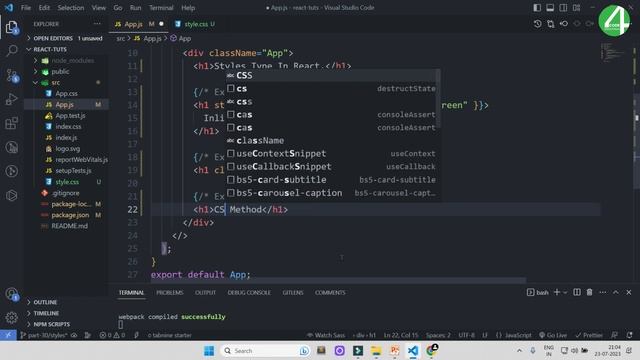Open terminal panel more actions ellipsis

602,292
